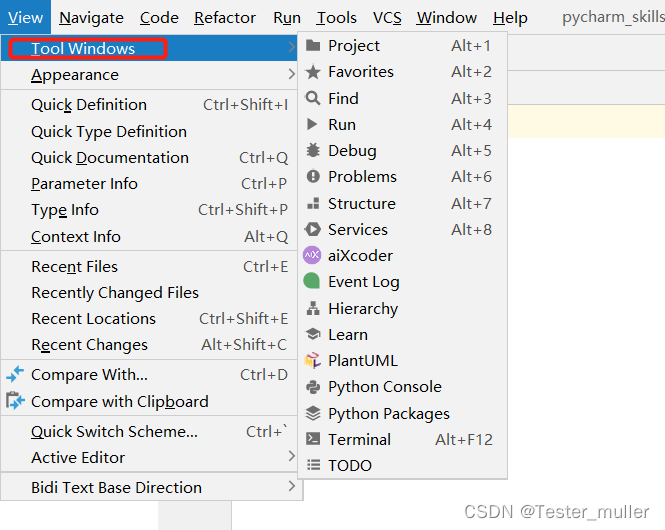Expand the Active Editor submenu arrow
Viewport: 665px width, 530px height.
pos(291,456)
